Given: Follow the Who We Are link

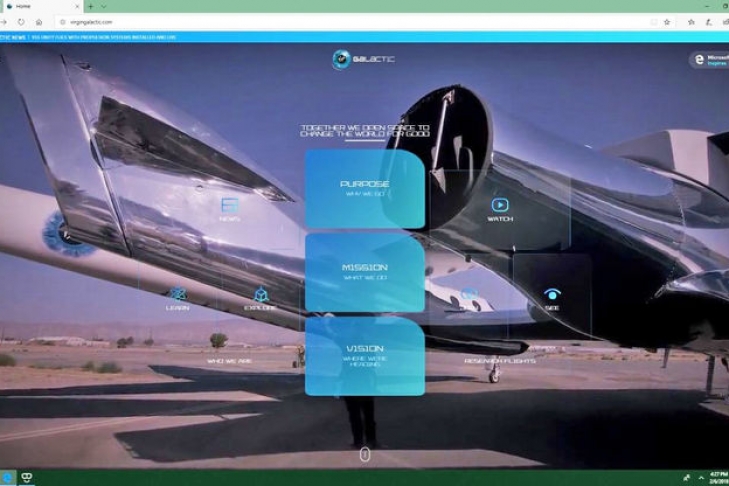Looking at the screenshot, I should click(228, 360).
